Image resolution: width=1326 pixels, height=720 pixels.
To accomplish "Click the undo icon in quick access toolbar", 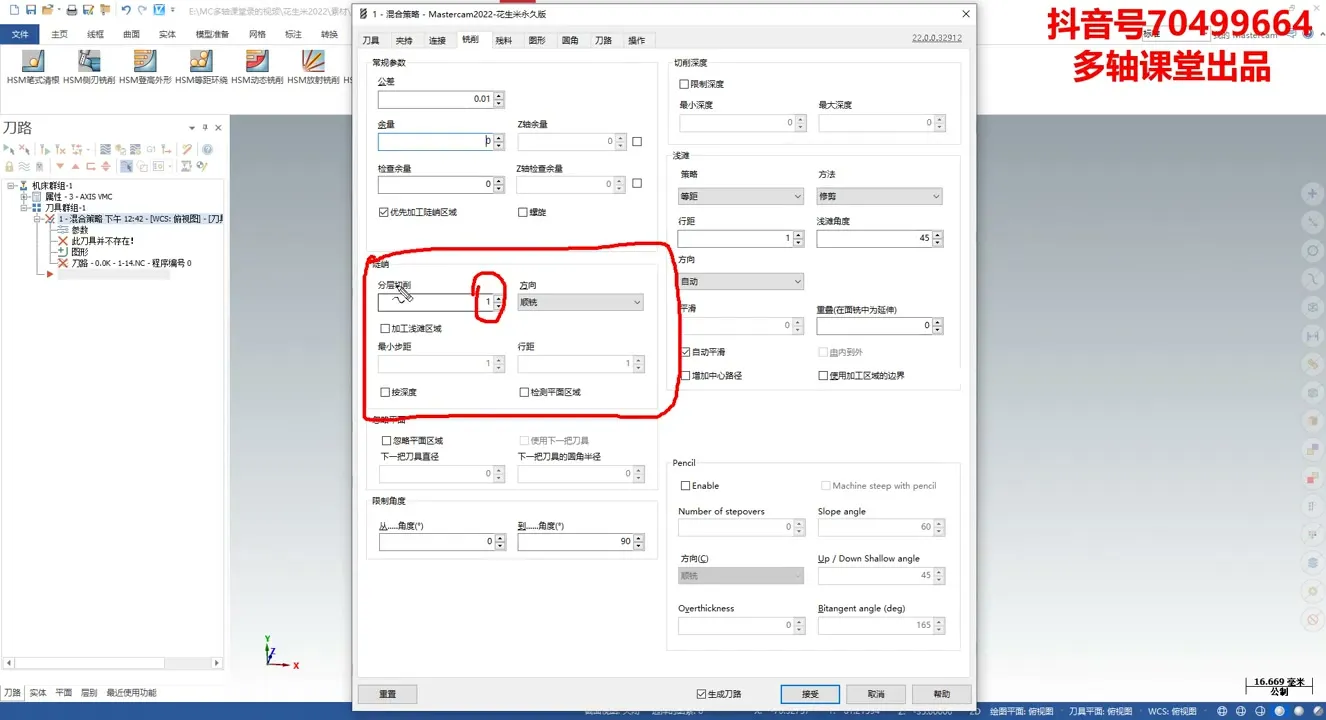I will point(126,10).
